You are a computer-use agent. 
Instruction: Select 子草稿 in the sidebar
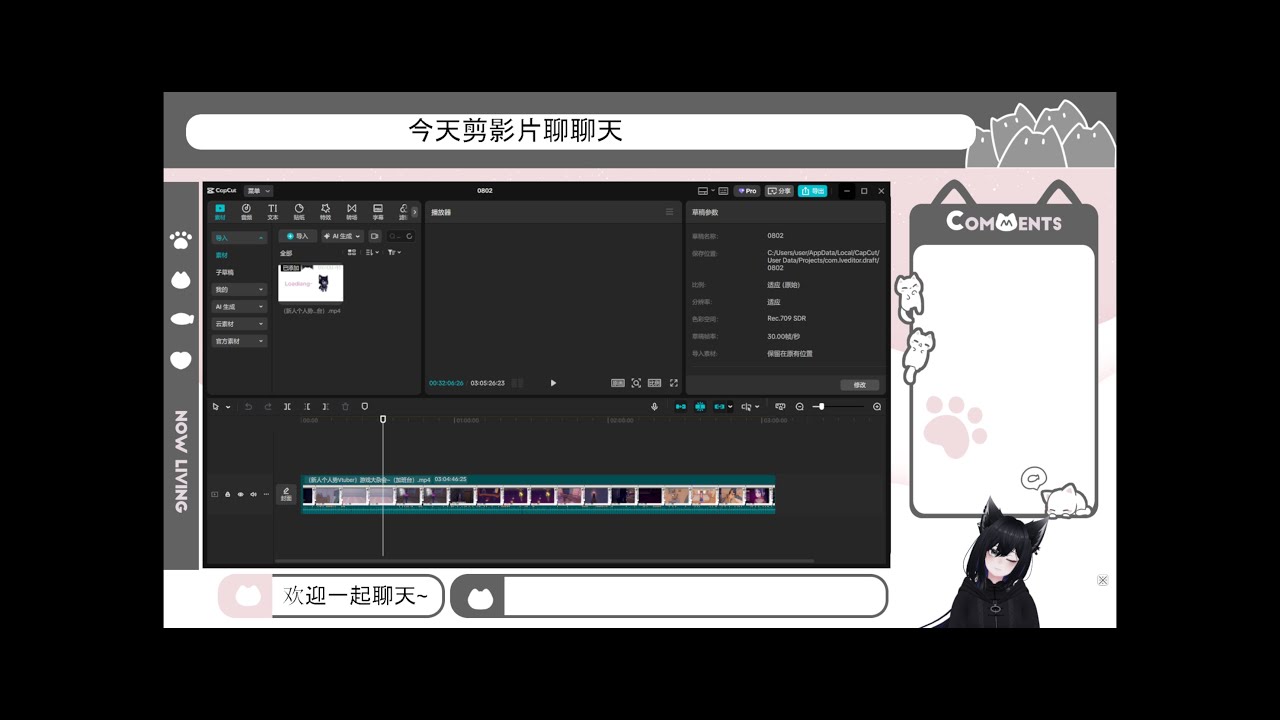[225, 272]
